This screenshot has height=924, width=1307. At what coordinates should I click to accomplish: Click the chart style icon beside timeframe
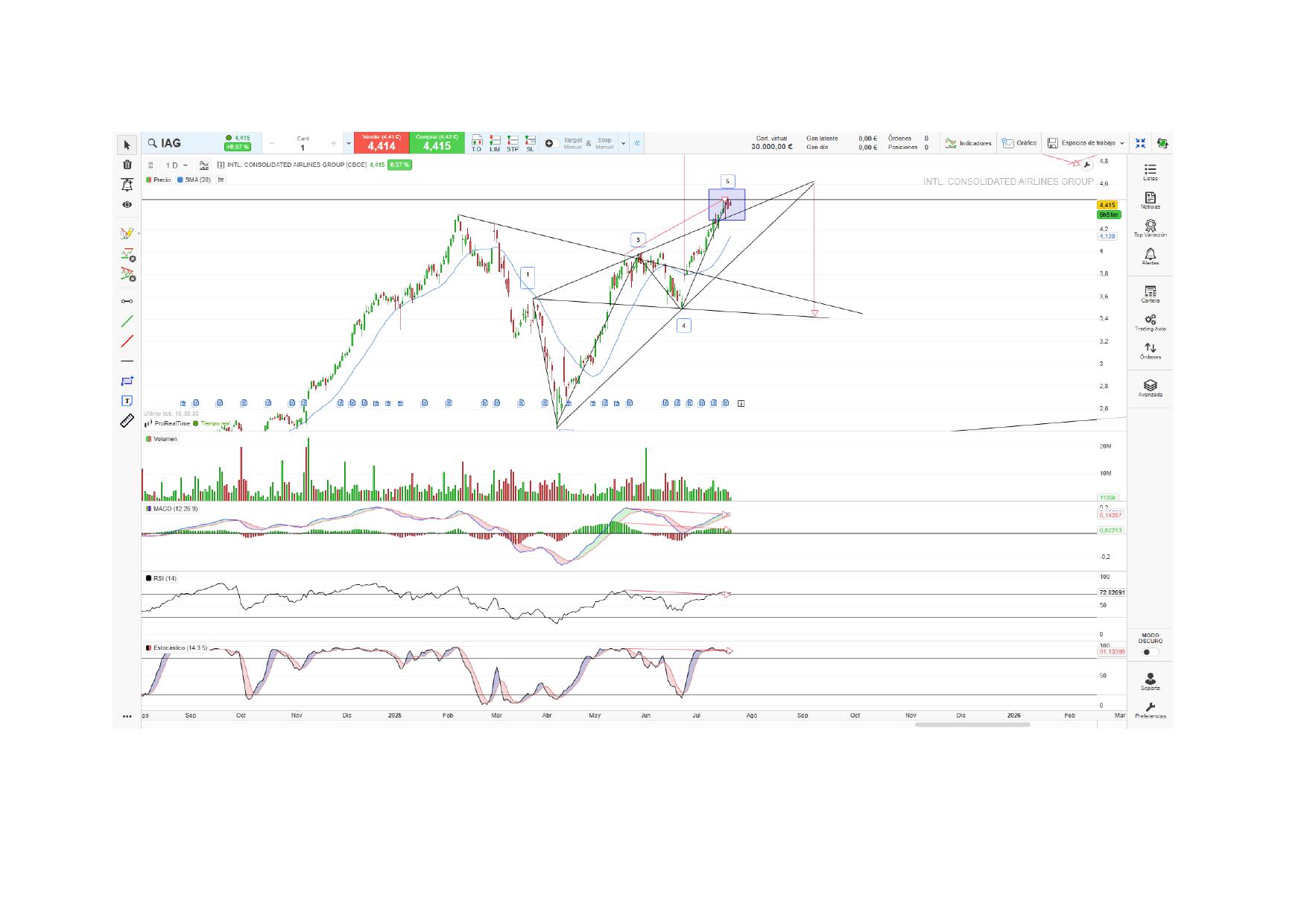203,165
